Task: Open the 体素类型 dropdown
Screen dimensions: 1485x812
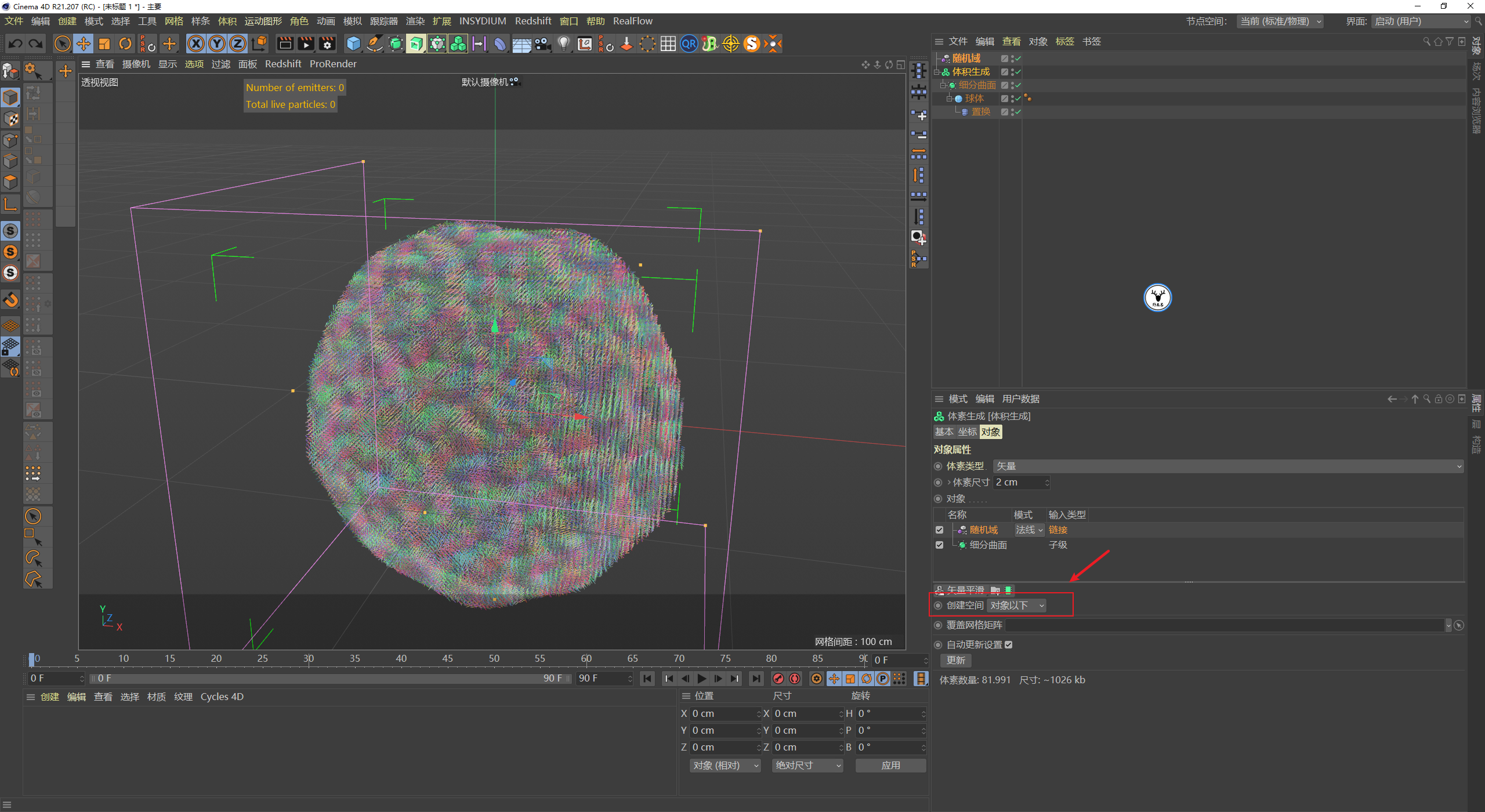Action: click(x=1227, y=466)
